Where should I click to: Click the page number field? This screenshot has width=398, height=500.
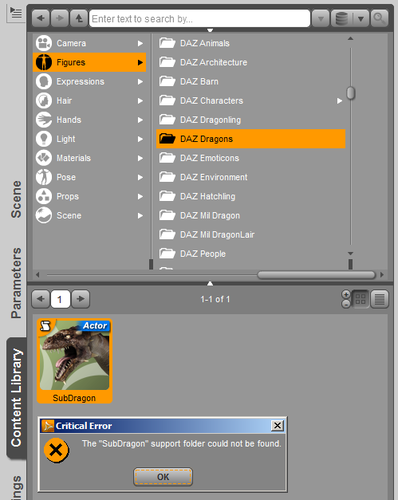(60, 299)
